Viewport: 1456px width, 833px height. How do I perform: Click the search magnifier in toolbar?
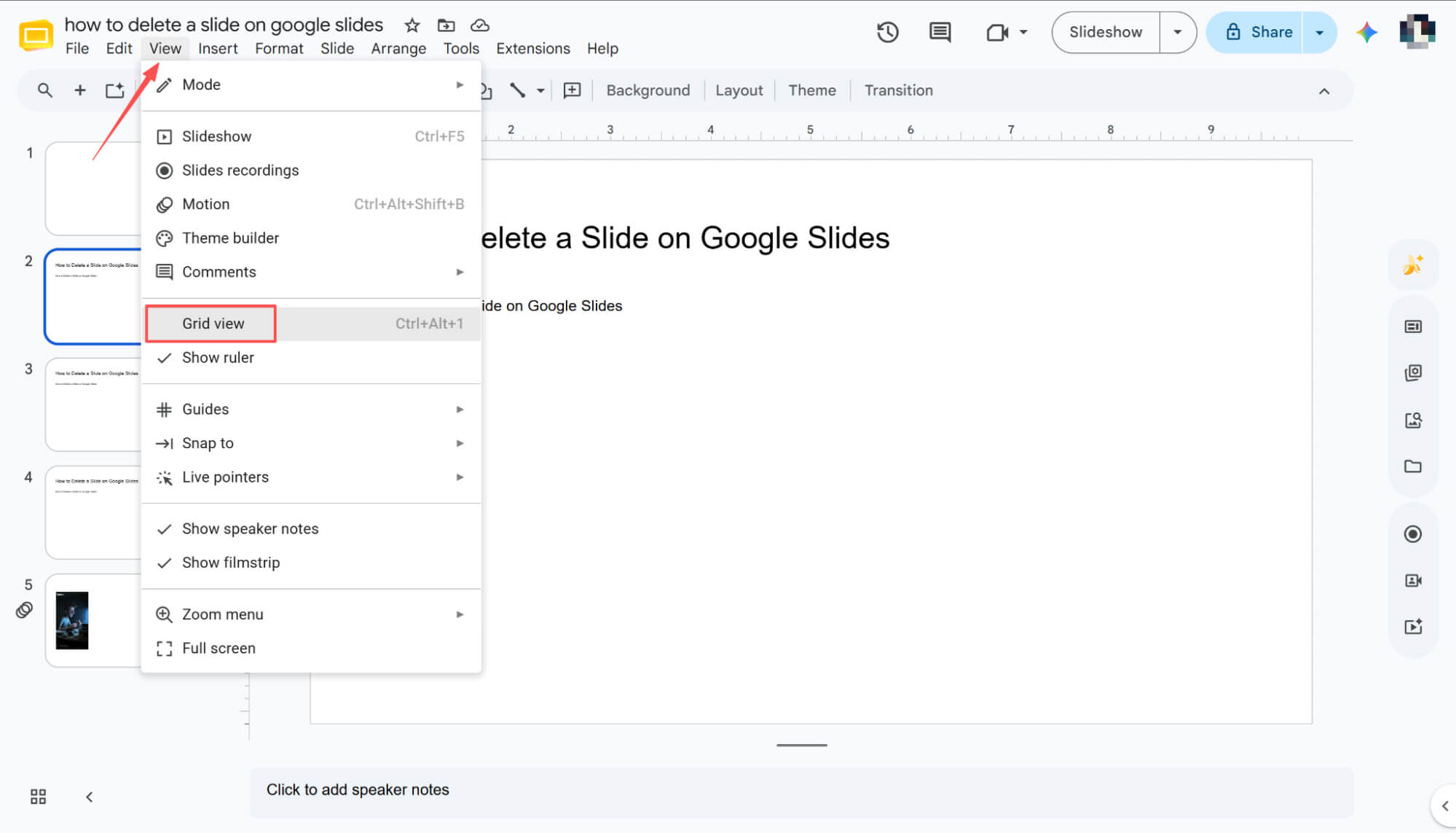[x=44, y=90]
